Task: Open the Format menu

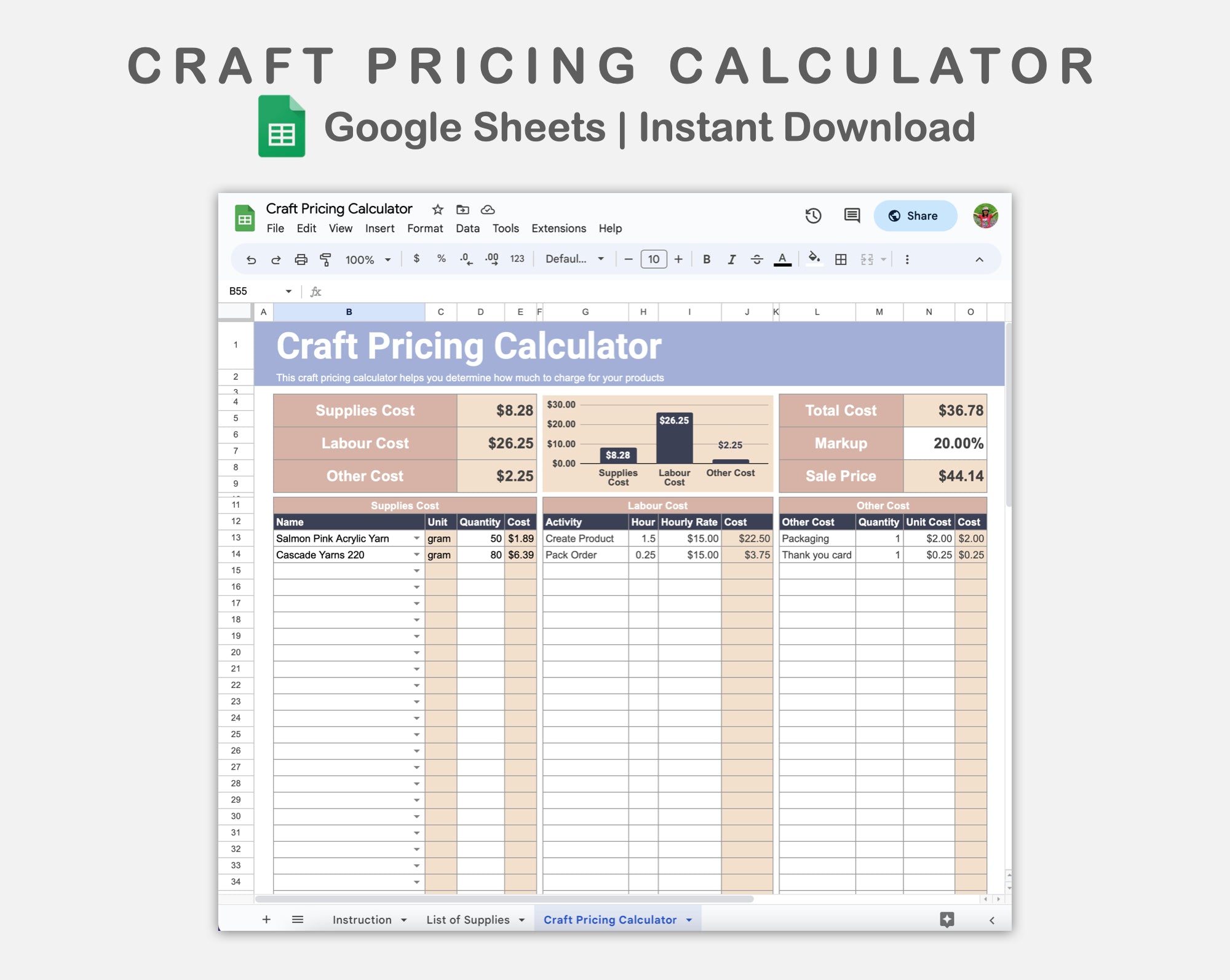Action: (x=426, y=228)
